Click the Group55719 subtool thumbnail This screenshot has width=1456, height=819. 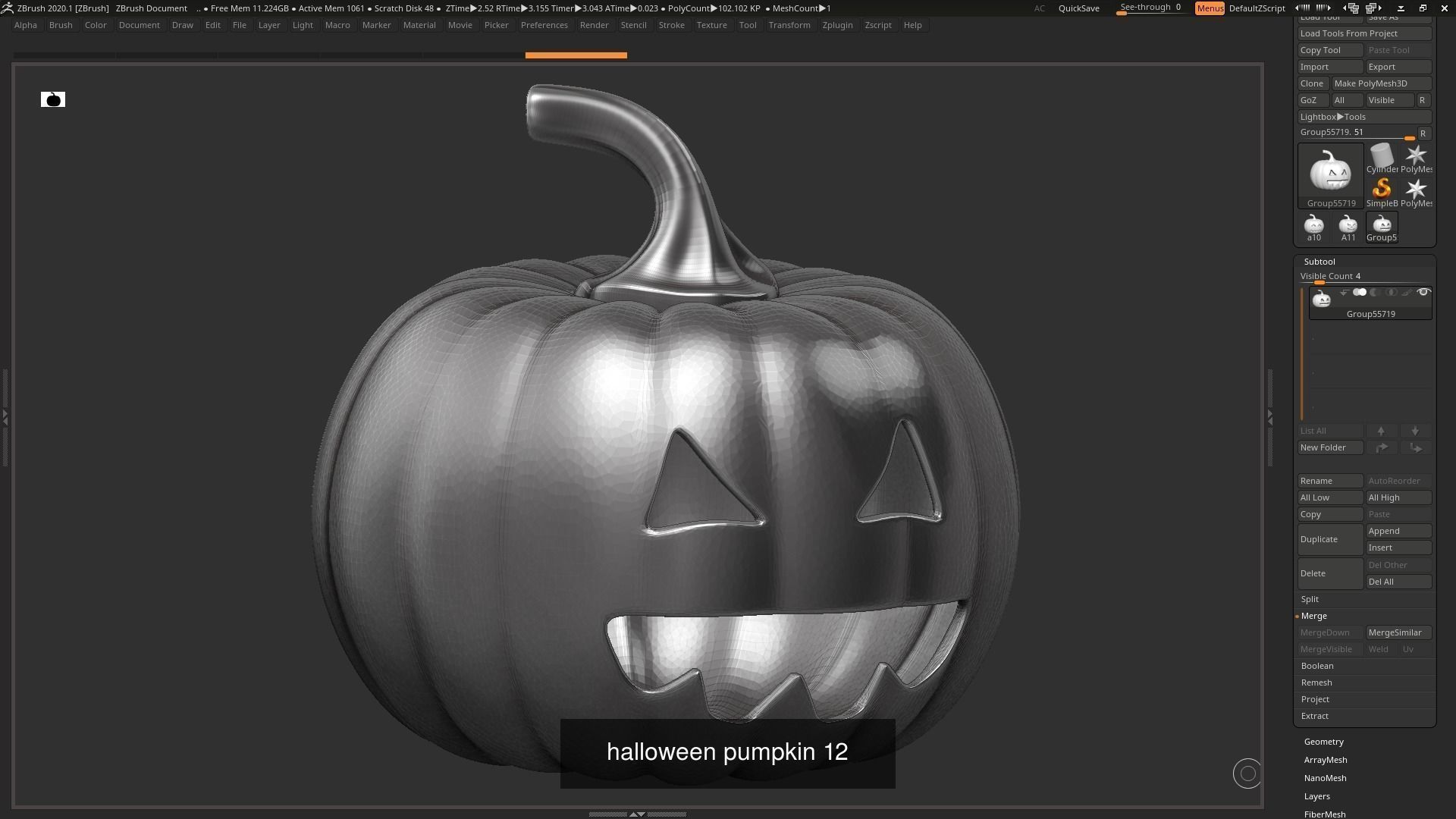tap(1322, 299)
